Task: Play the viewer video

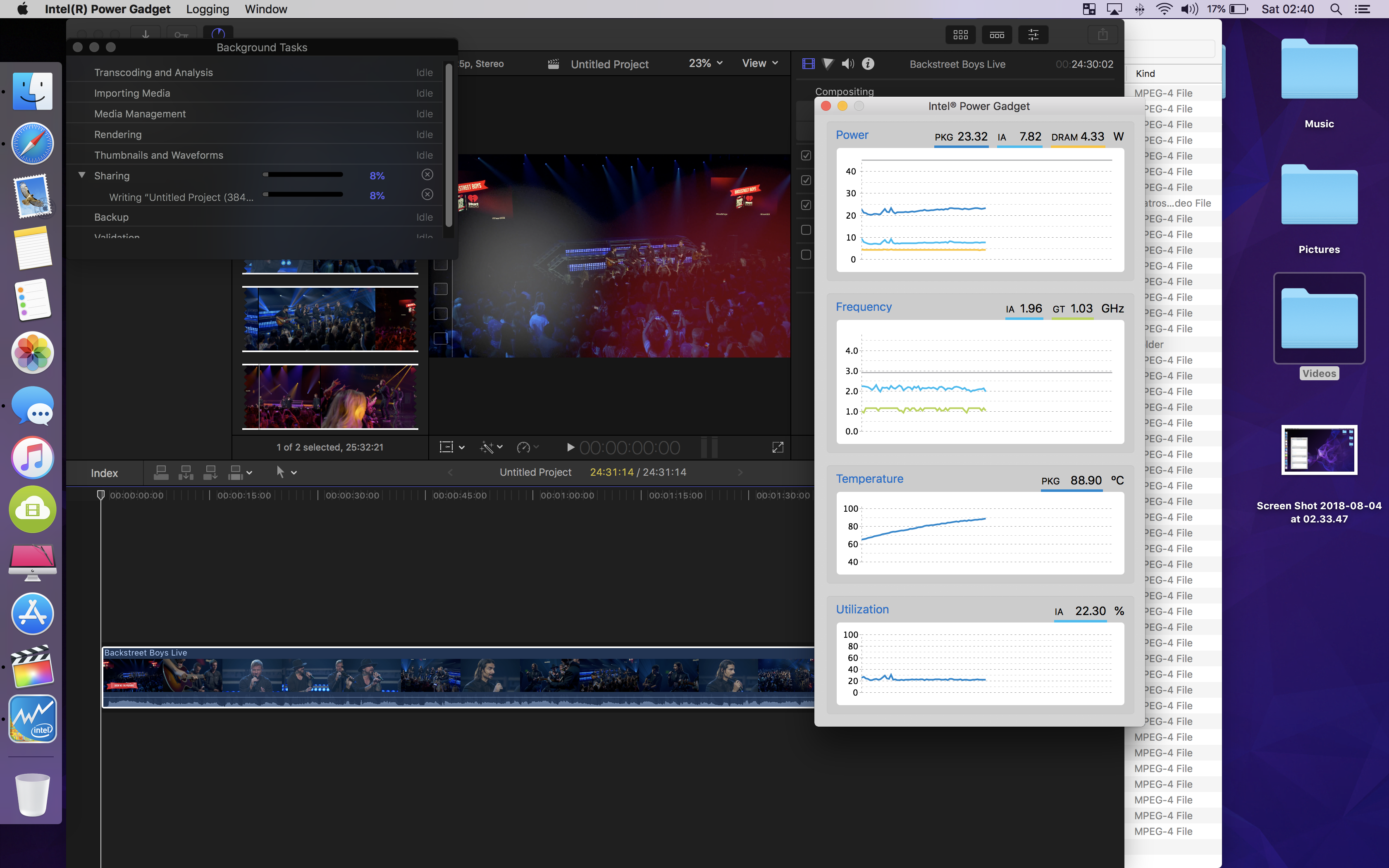Action: tap(570, 447)
